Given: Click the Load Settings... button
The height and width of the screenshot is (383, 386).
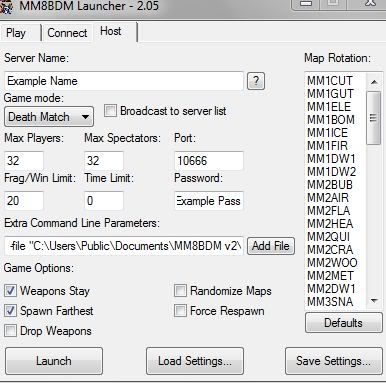Looking at the screenshot, I should tap(195, 361).
